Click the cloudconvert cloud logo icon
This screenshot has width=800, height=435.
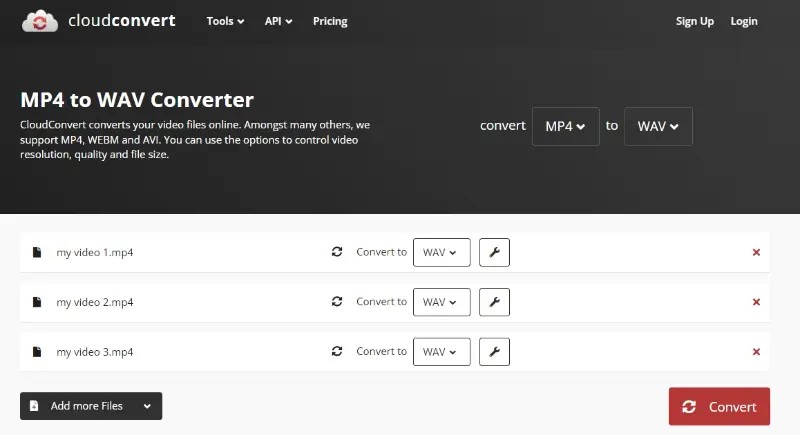click(x=40, y=21)
